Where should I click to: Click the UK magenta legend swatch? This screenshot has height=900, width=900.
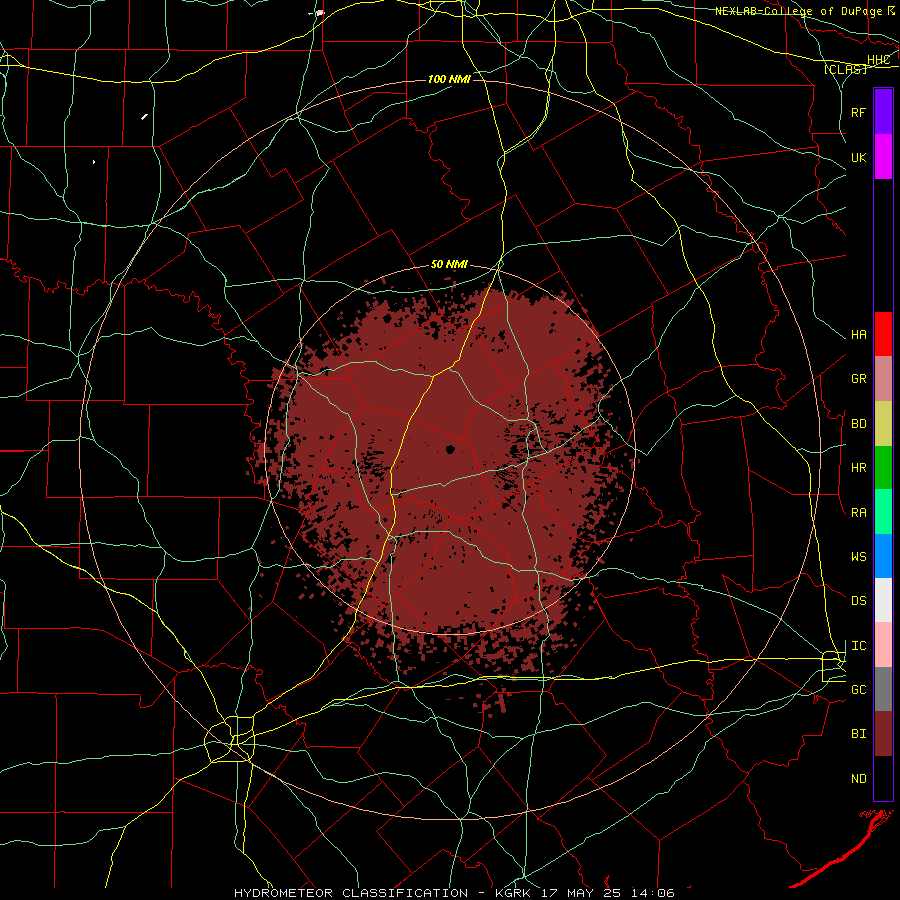(x=883, y=157)
